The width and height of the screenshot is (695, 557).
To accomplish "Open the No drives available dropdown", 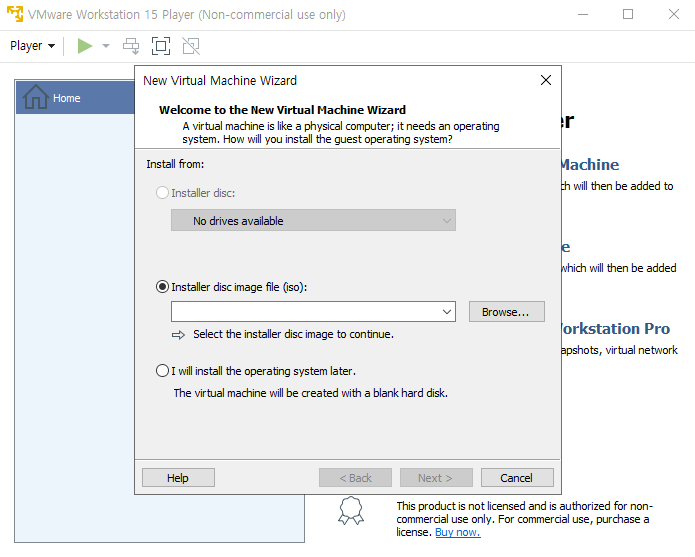I will point(313,220).
